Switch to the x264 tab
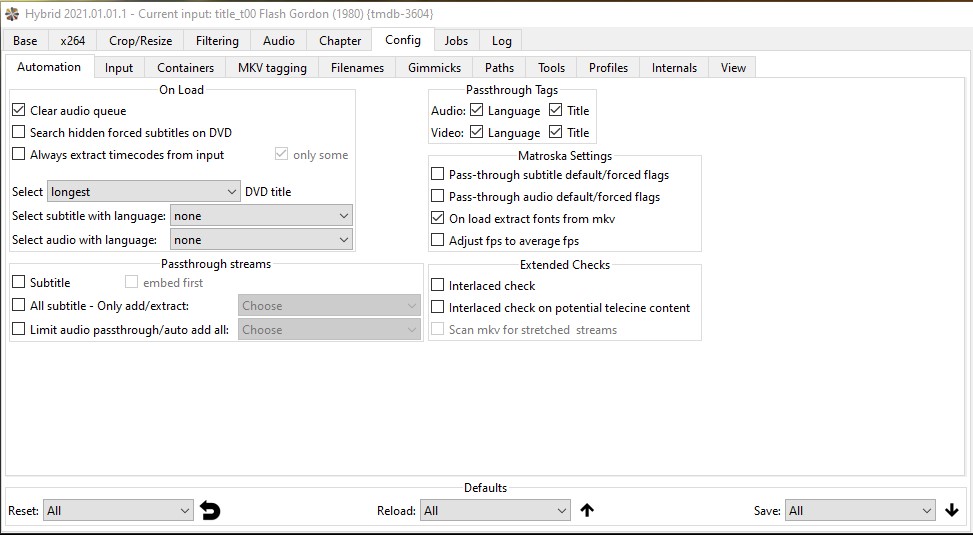The height and width of the screenshot is (535, 973). click(x=72, y=41)
